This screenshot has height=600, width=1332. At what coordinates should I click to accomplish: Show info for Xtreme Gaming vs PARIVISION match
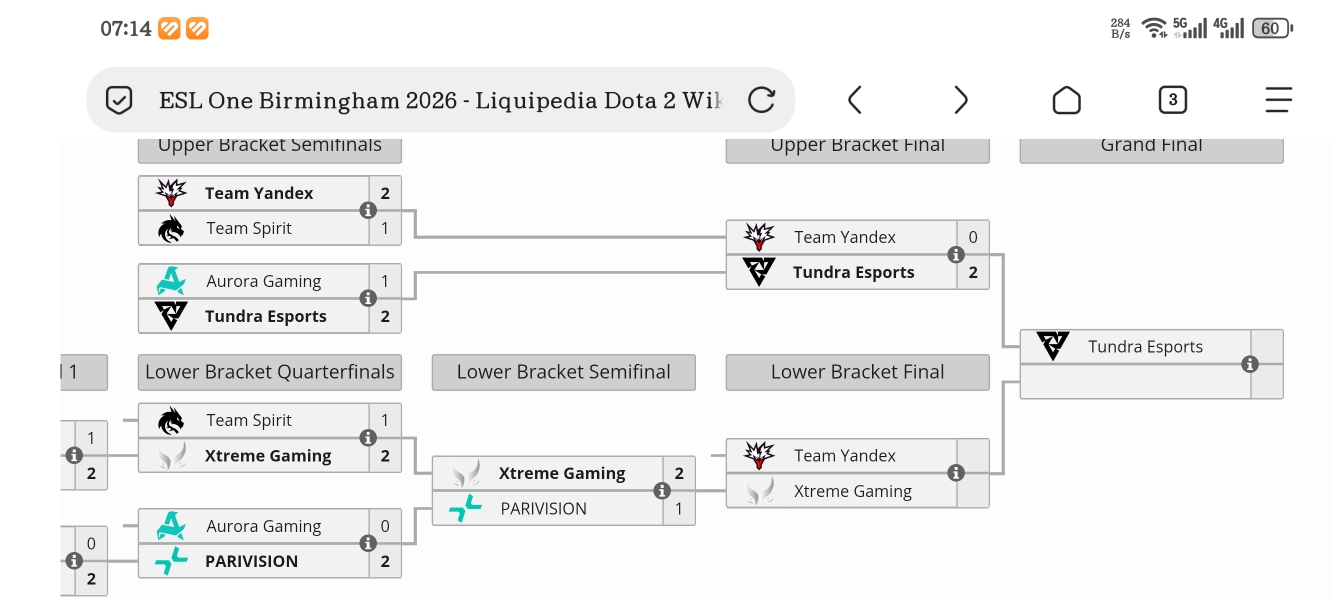pos(662,491)
